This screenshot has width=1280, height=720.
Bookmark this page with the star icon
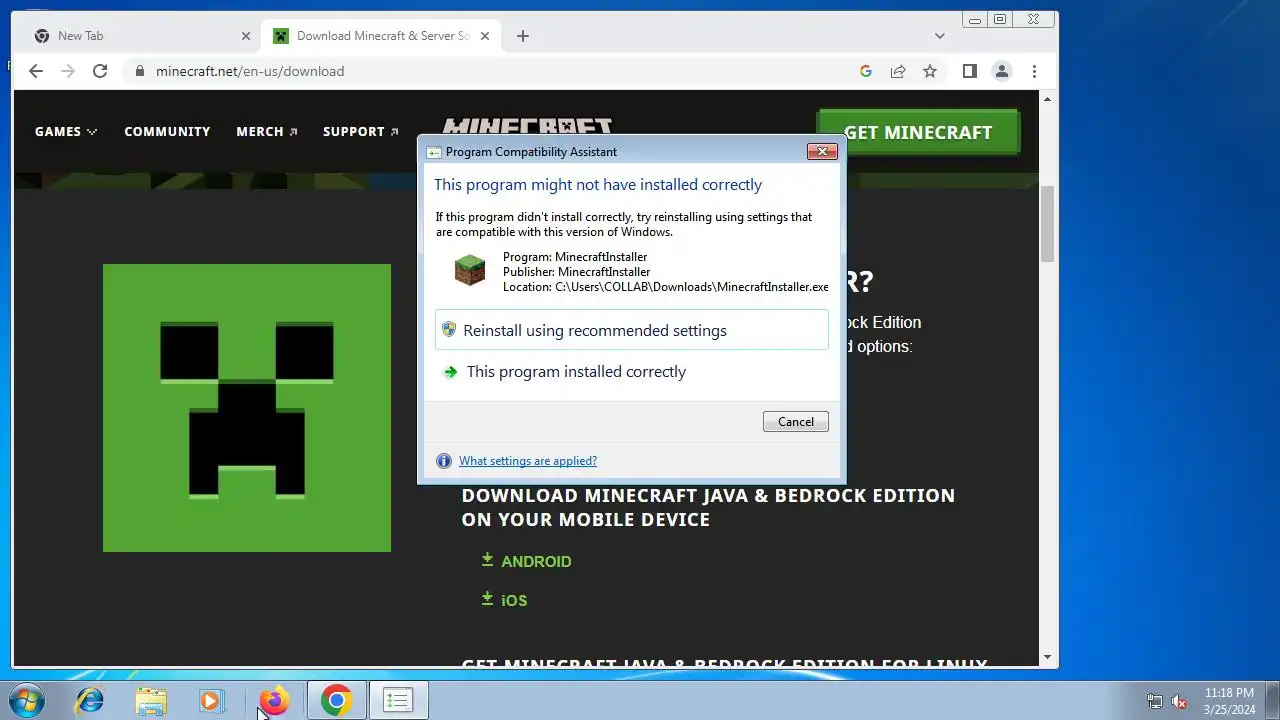[930, 71]
